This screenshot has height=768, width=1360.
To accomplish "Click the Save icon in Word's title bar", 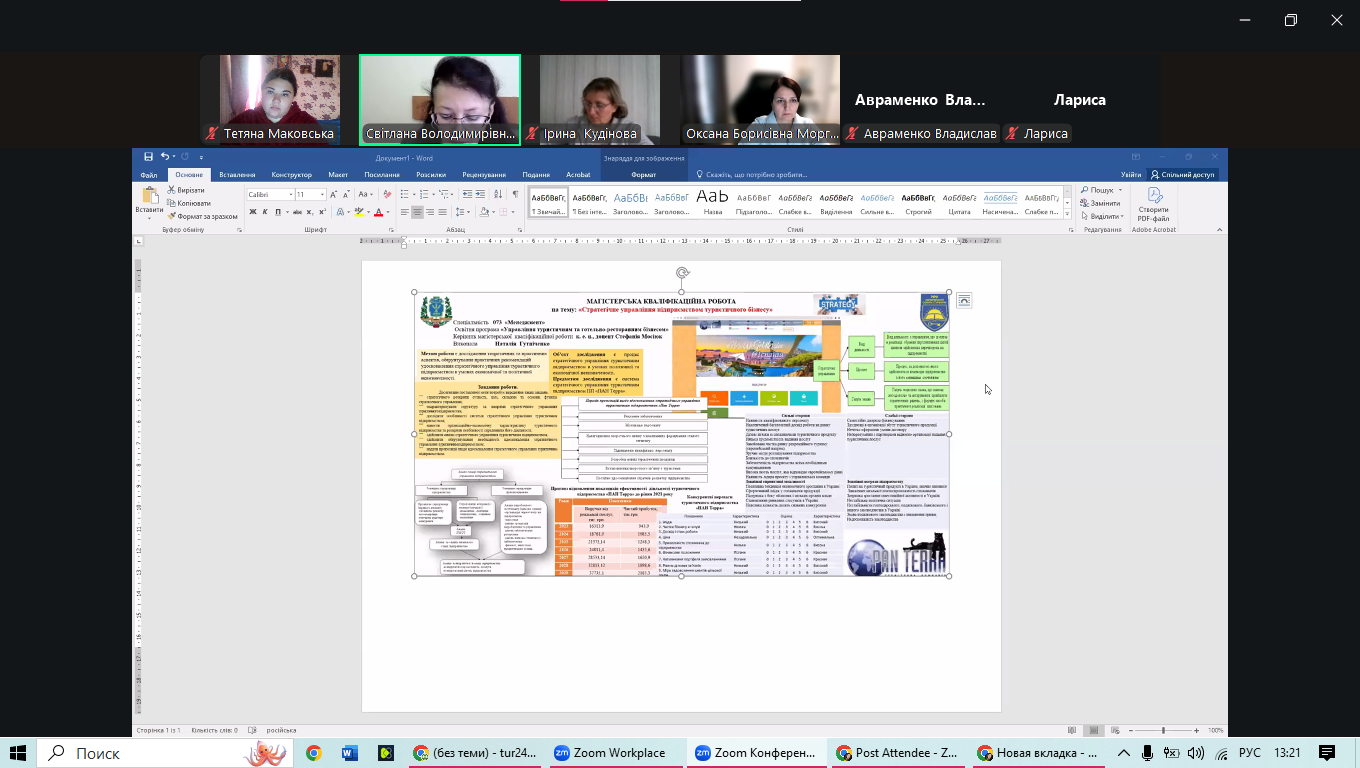I will [x=148, y=157].
